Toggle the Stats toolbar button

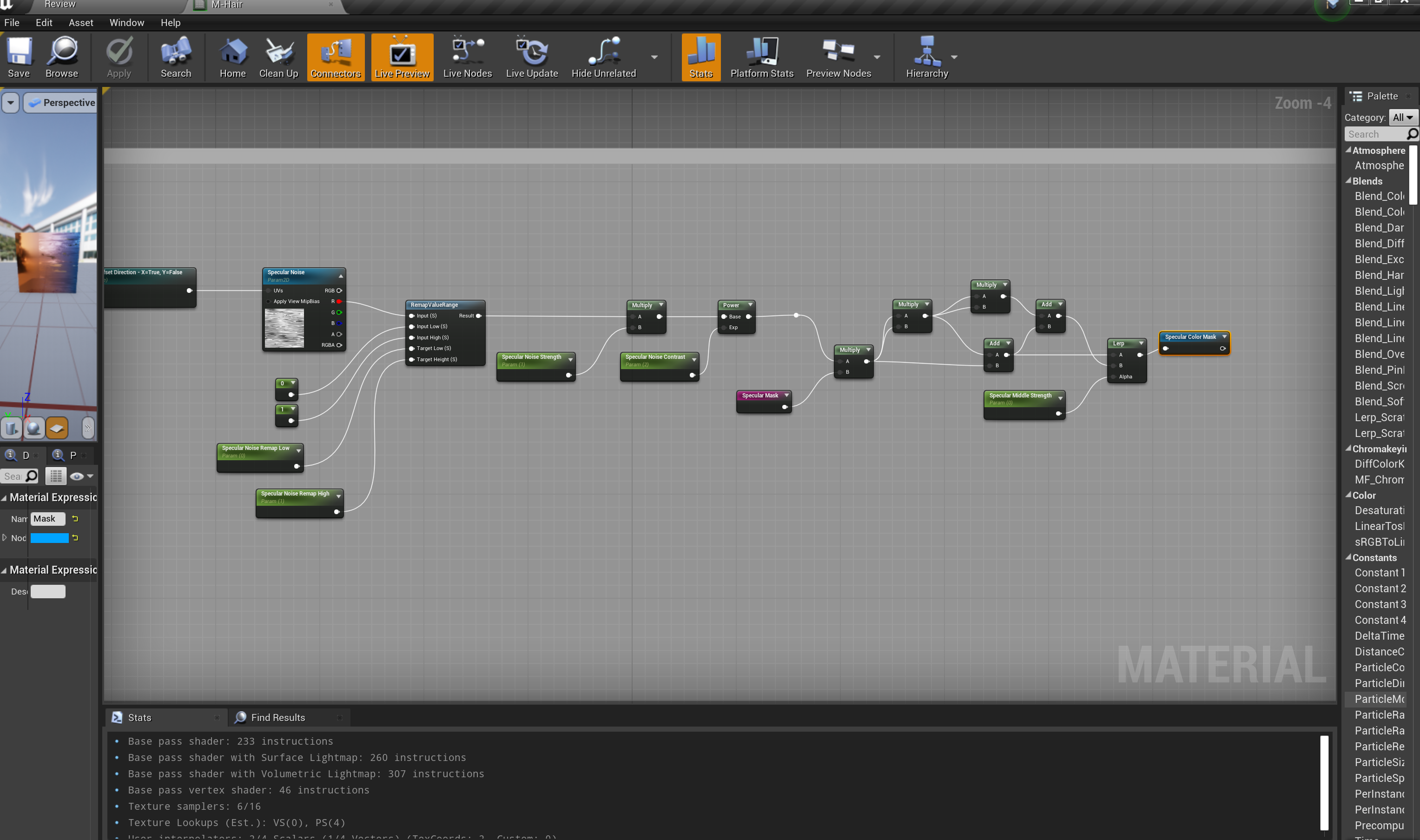700,57
